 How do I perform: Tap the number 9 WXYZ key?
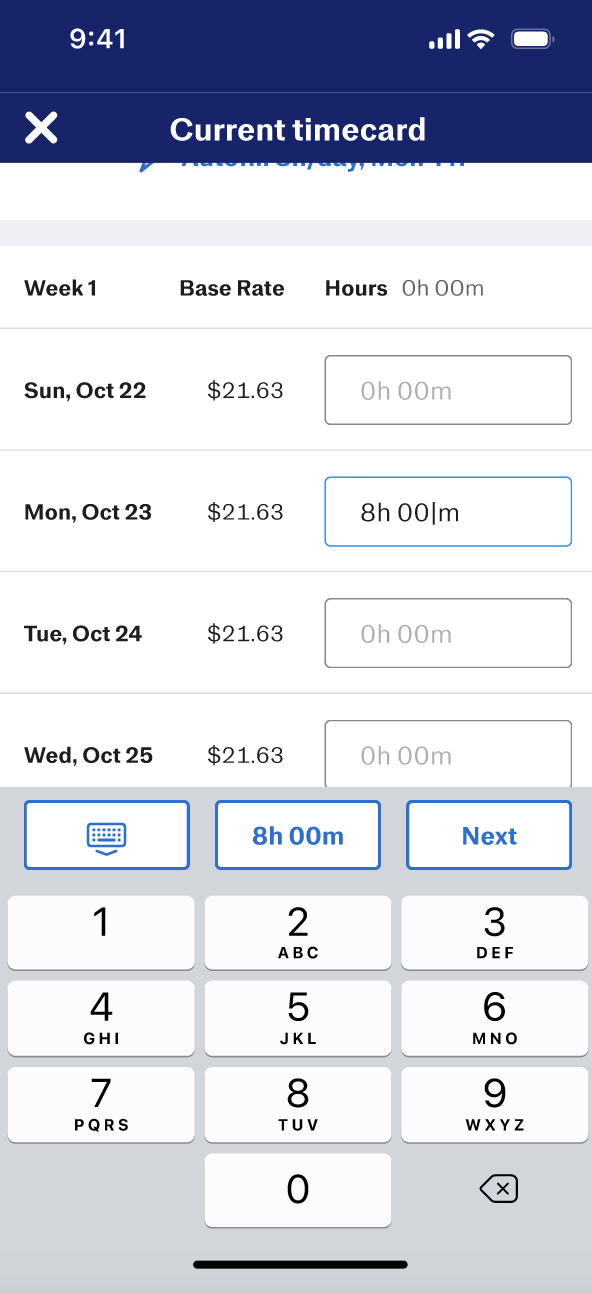[x=495, y=1105]
